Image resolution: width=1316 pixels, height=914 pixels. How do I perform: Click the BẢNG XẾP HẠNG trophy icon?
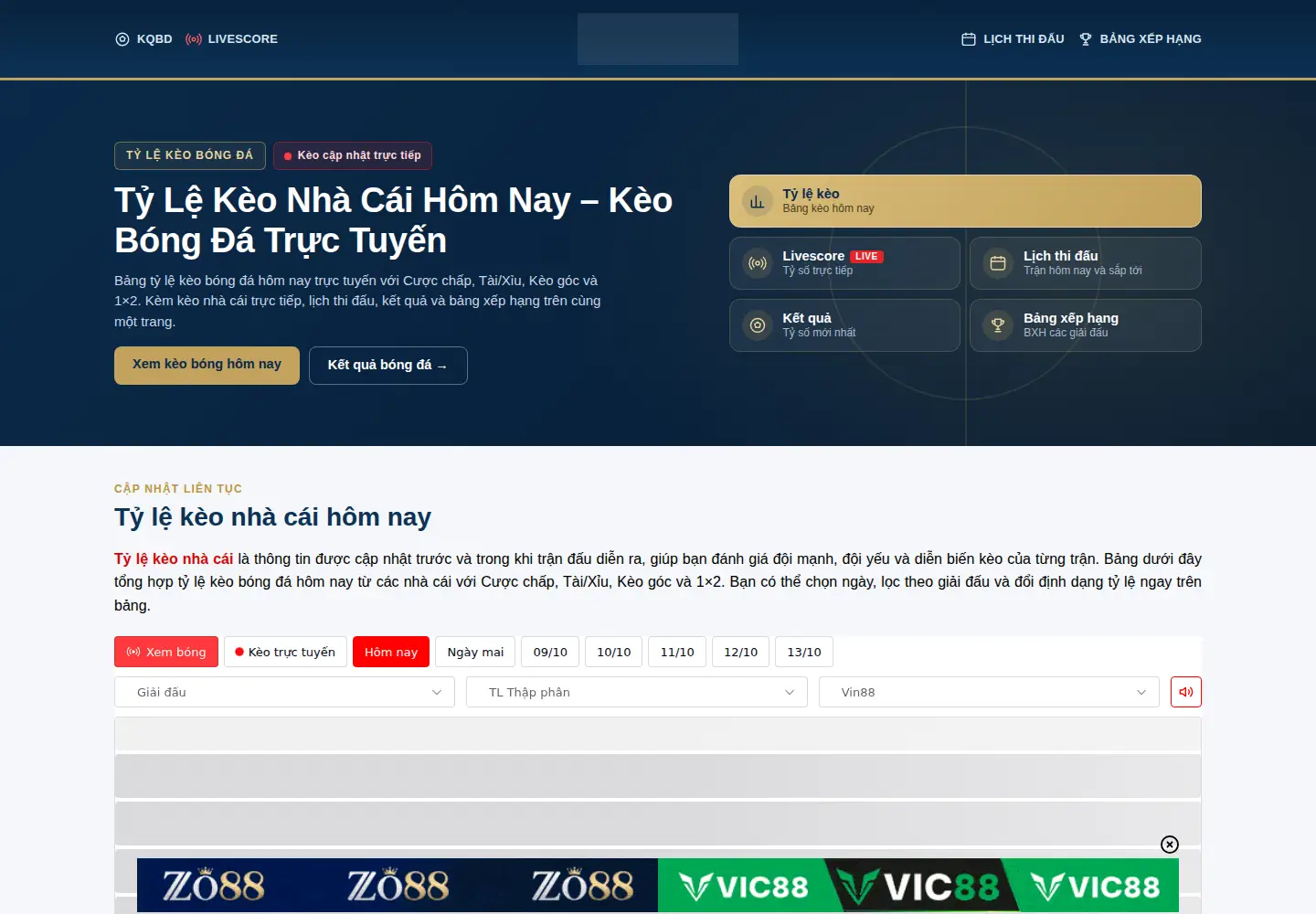1086,39
